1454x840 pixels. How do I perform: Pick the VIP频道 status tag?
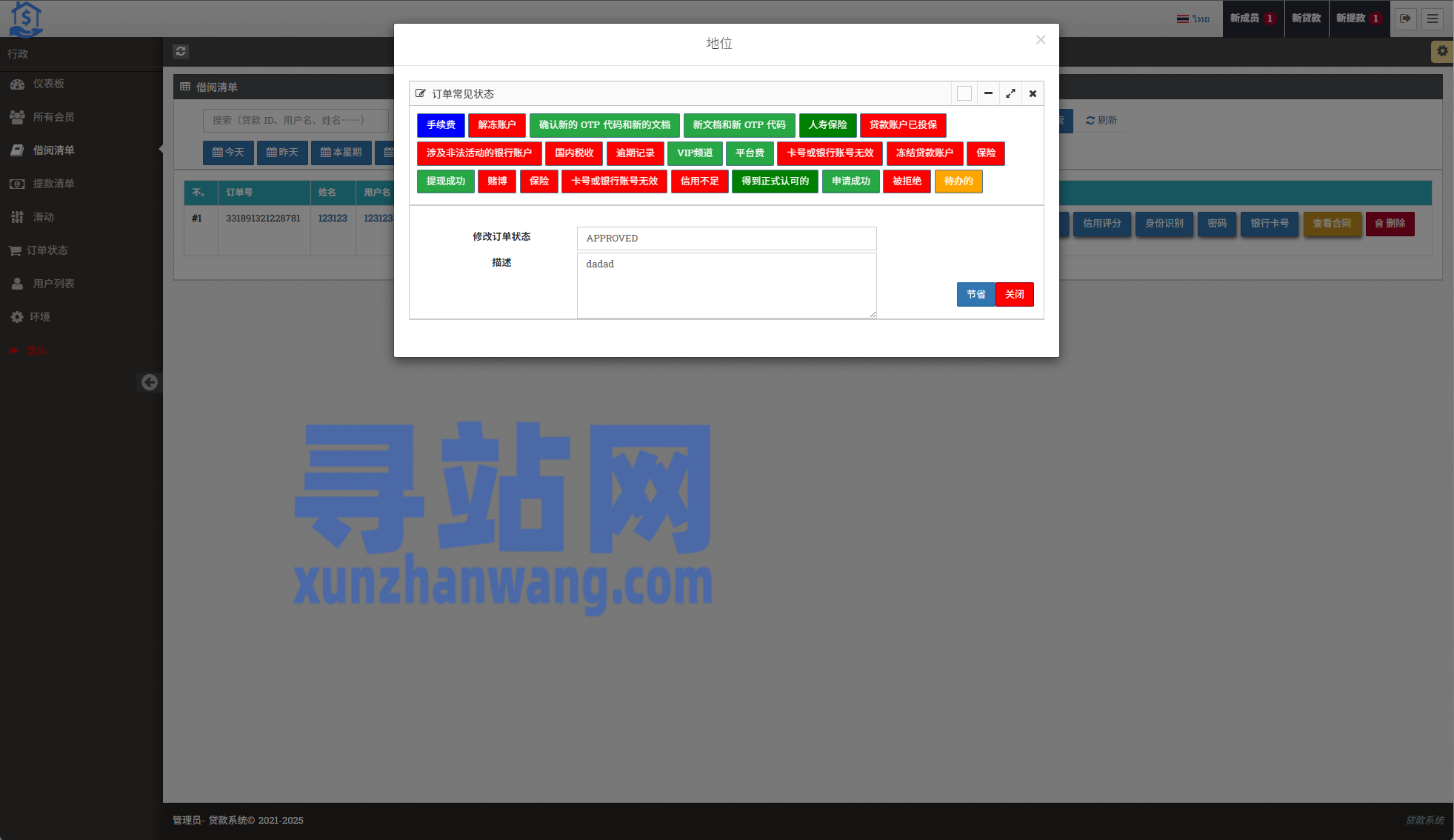(x=695, y=153)
